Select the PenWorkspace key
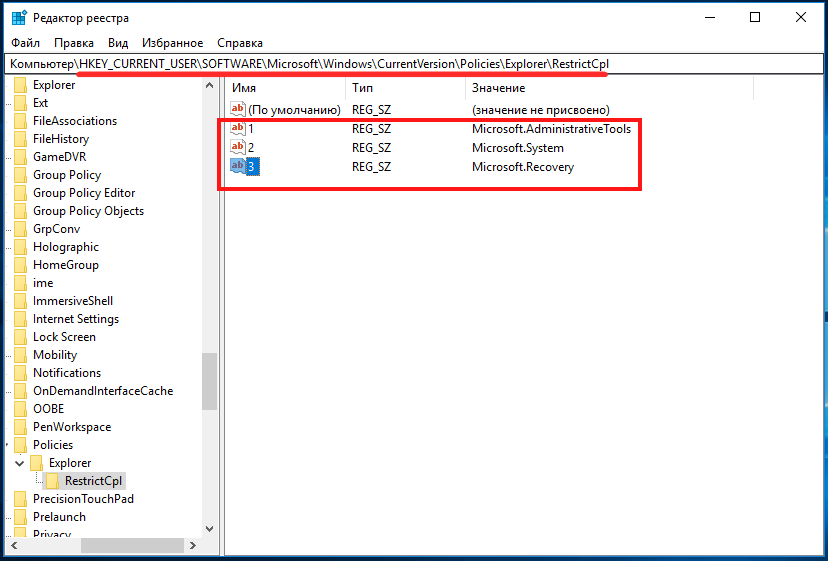Screen dimensions: 828x561 tap(72, 427)
